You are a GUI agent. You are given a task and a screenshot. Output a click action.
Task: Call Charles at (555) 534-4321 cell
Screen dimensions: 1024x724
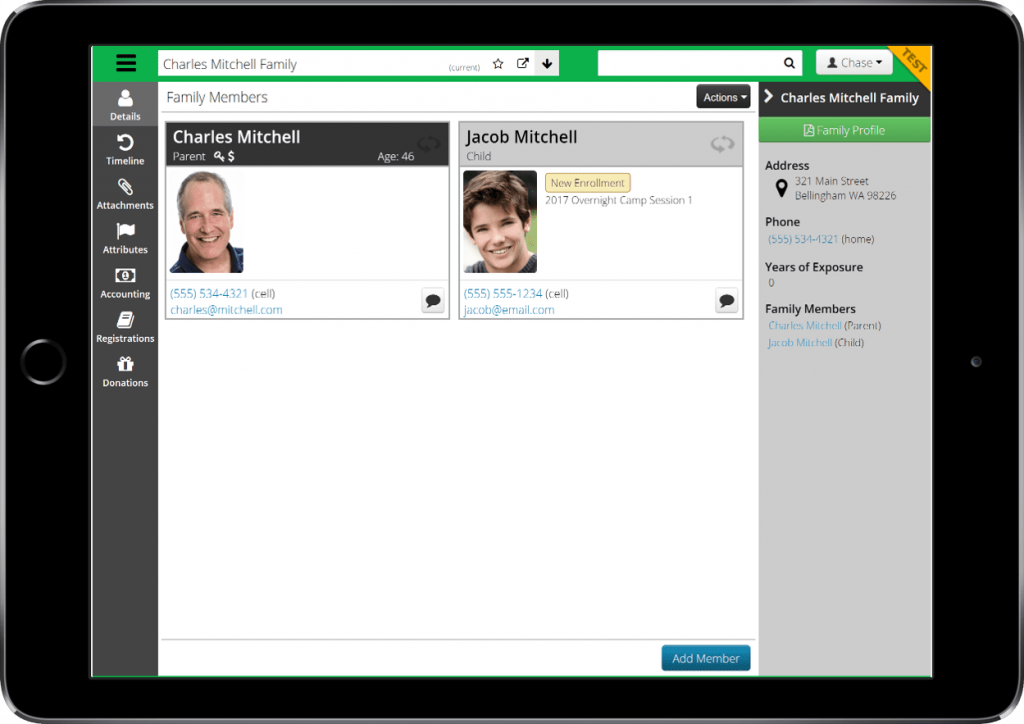click(209, 294)
